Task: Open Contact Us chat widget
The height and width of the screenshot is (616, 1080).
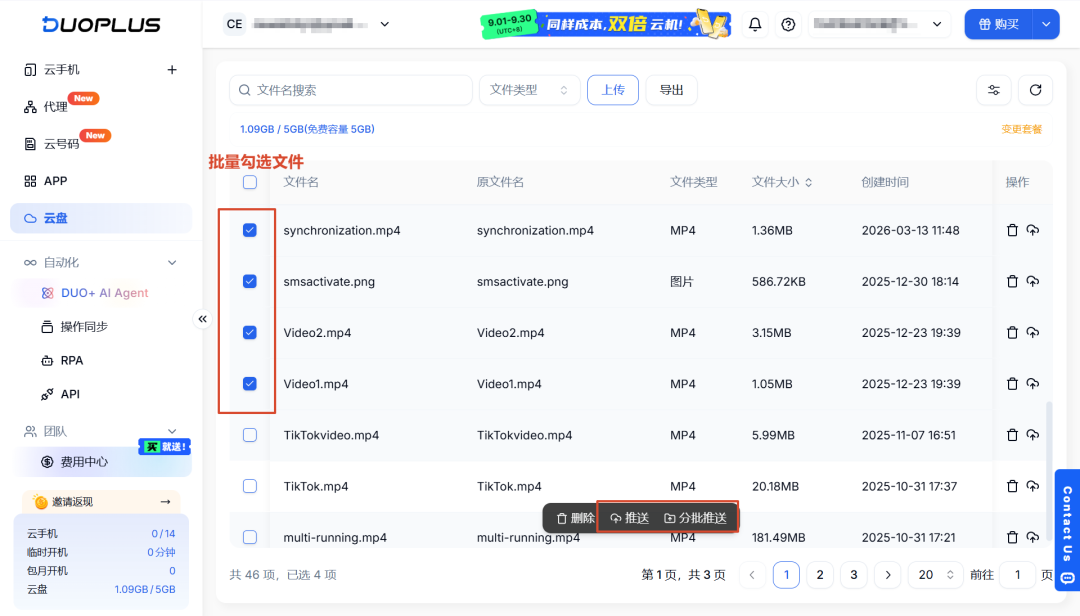Action: [x=1067, y=529]
